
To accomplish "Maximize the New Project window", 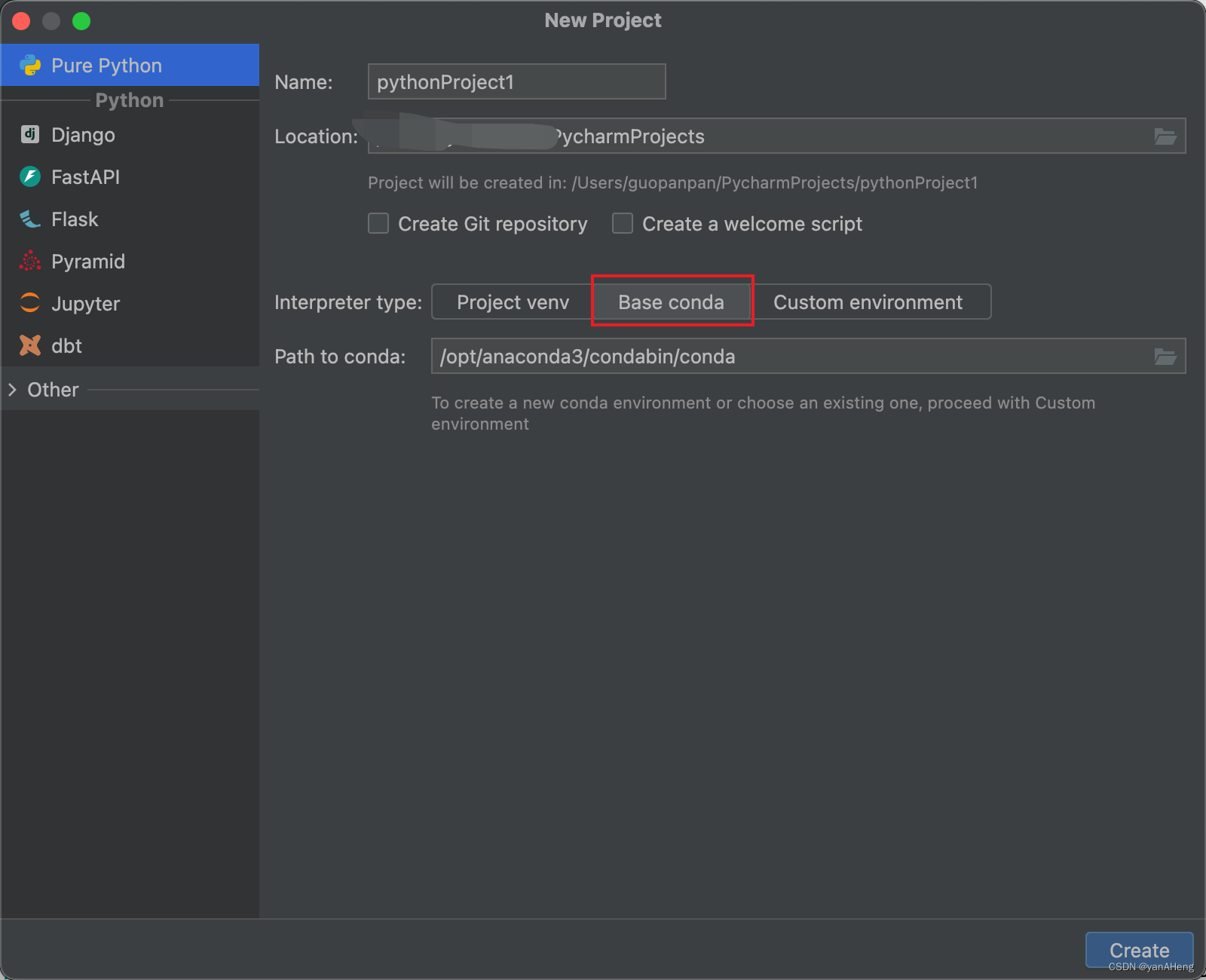I will pyautogui.click(x=81, y=21).
